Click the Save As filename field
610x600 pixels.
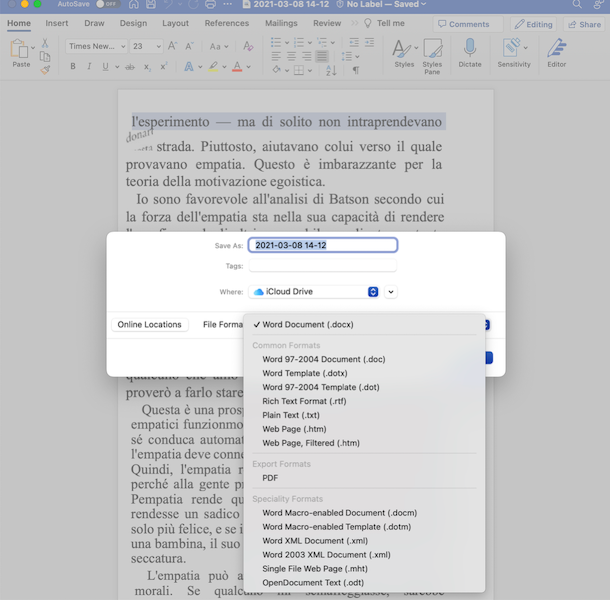pyautogui.click(x=323, y=245)
